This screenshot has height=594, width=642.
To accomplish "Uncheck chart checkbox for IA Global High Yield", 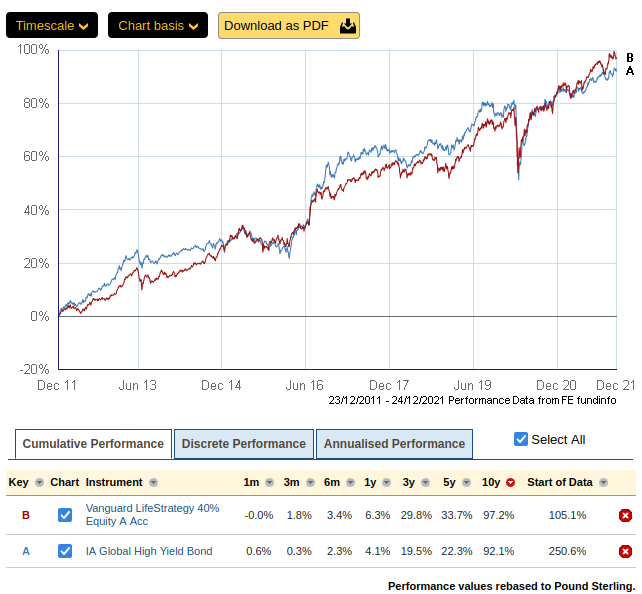I will pos(65,551).
